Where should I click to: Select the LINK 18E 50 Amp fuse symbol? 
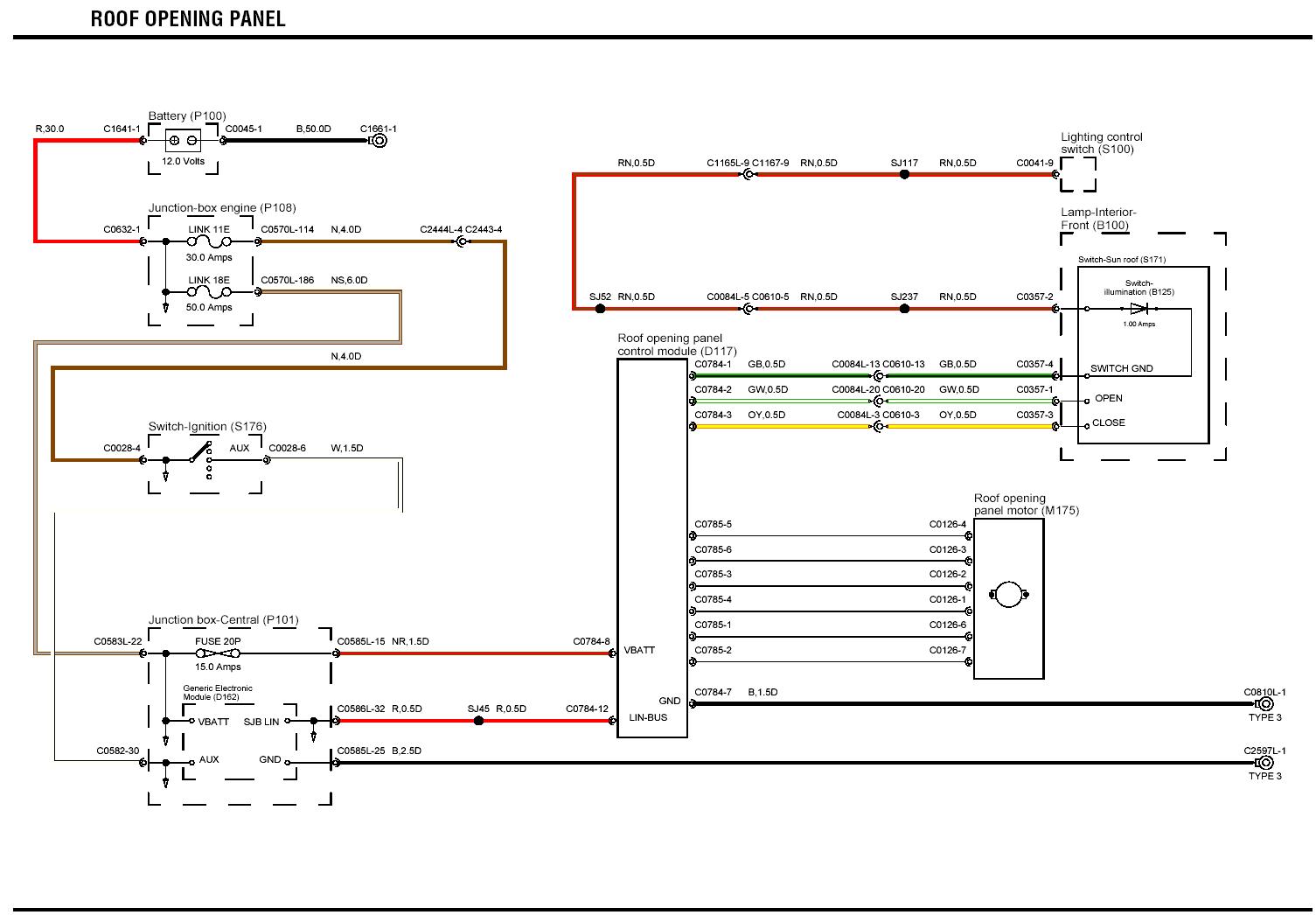210,291
